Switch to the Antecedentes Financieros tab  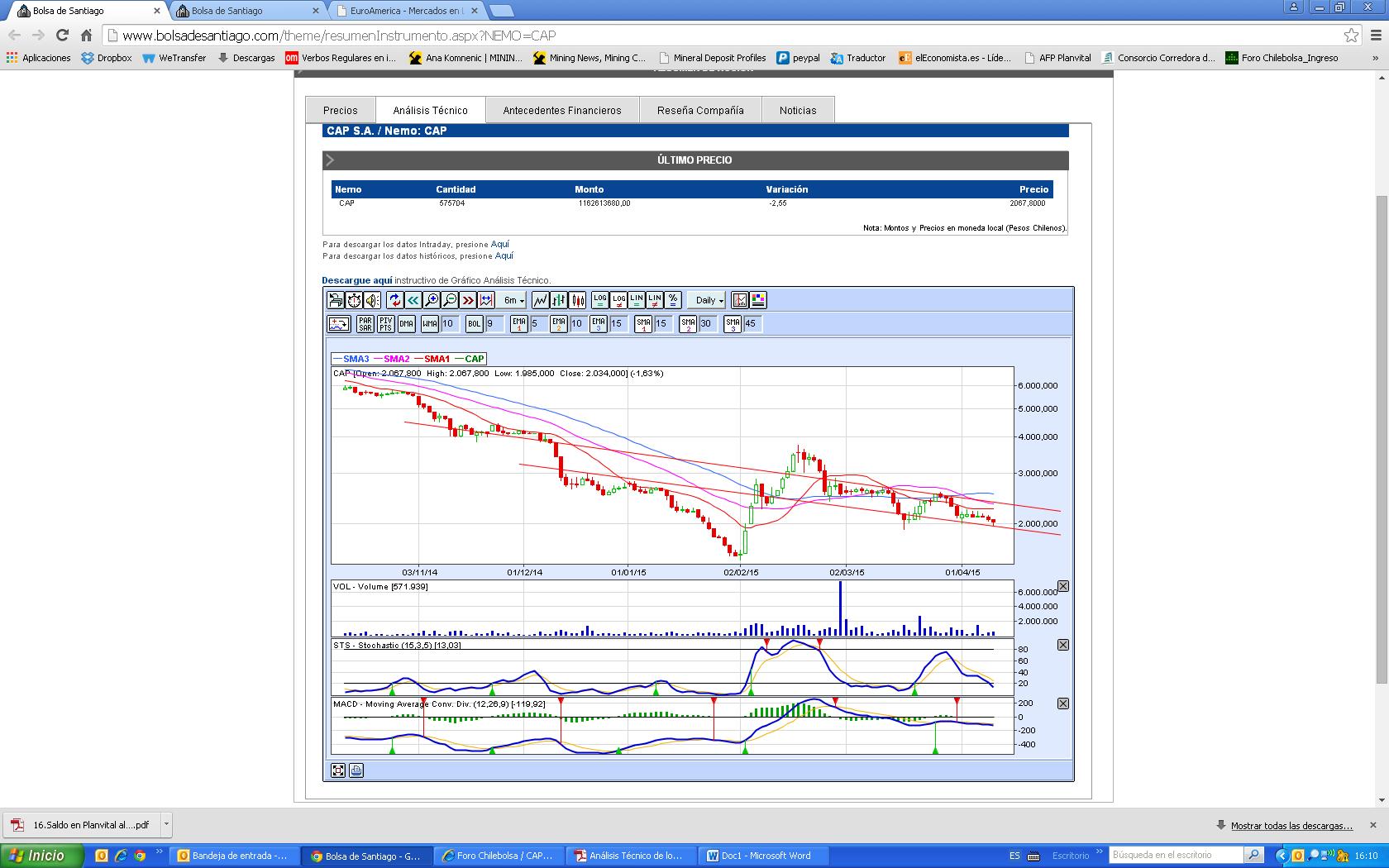pos(562,110)
